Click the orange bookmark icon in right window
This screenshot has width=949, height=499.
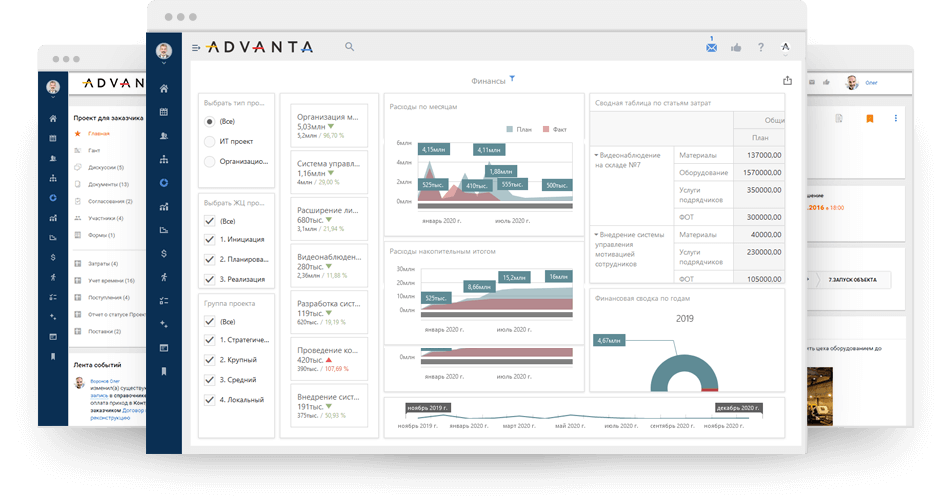pos(870,119)
